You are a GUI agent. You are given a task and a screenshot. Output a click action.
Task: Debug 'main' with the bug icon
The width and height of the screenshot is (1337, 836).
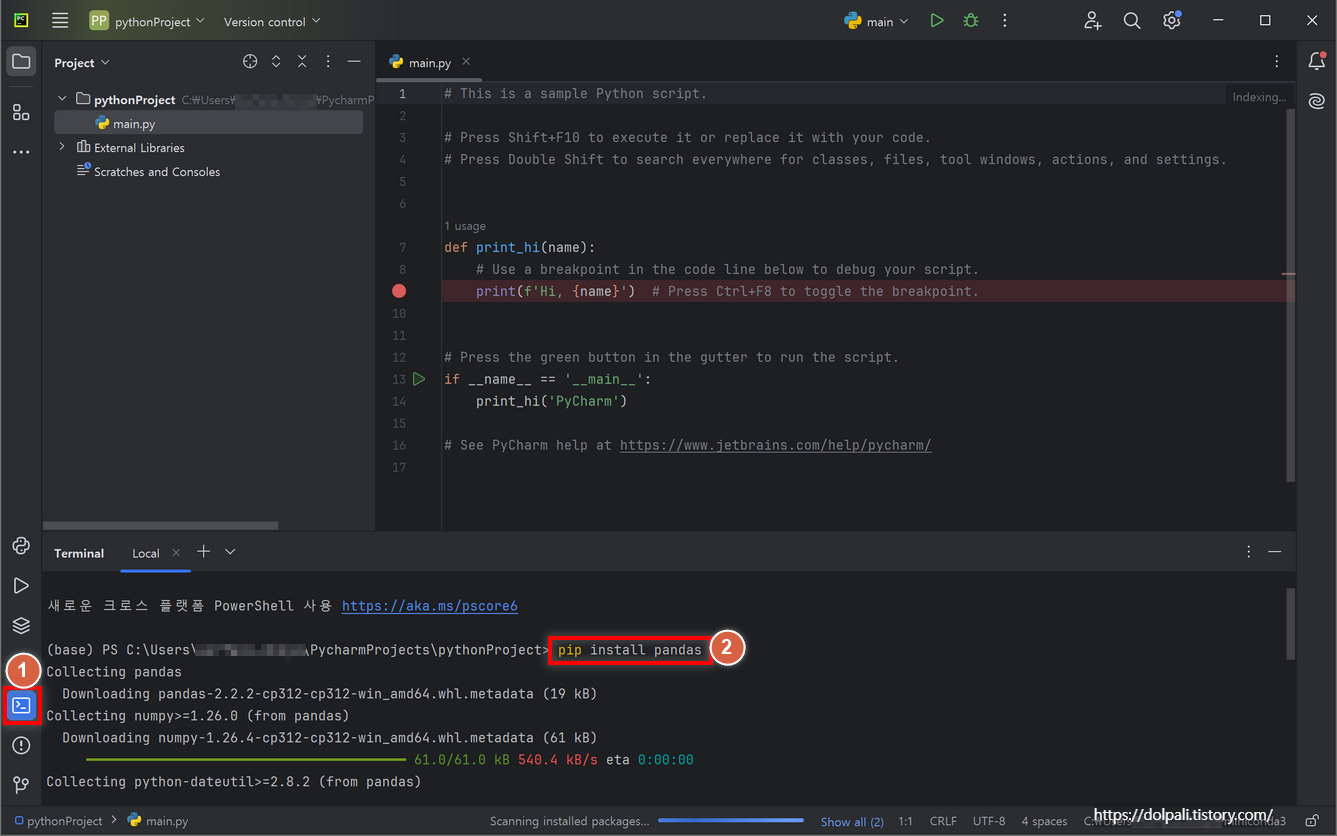pos(970,20)
